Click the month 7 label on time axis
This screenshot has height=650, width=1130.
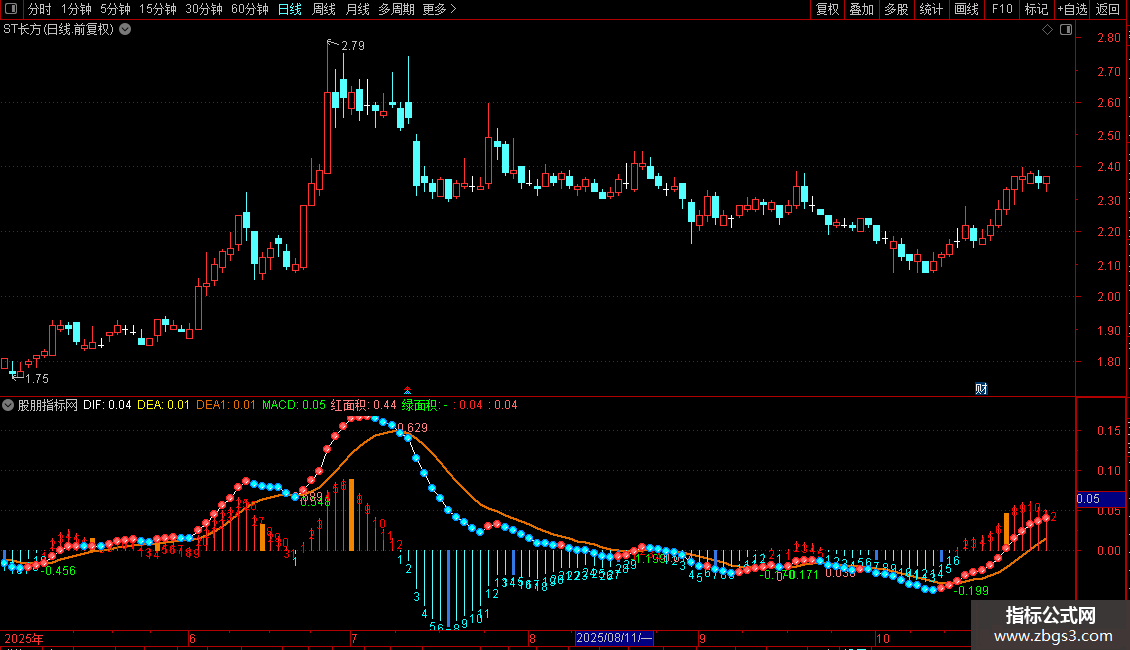point(354,638)
